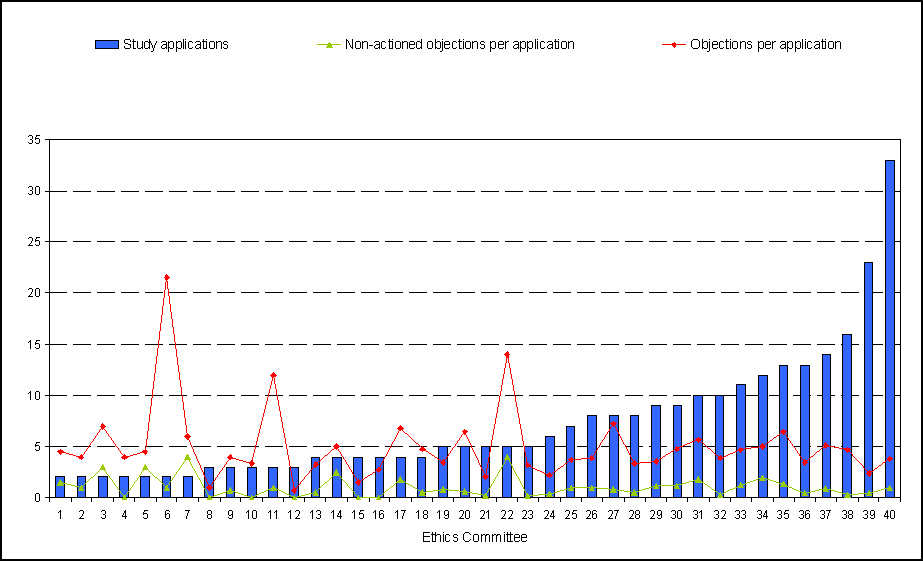Select the red data point at committee 27
The image size is (923, 561).
[x=613, y=424]
